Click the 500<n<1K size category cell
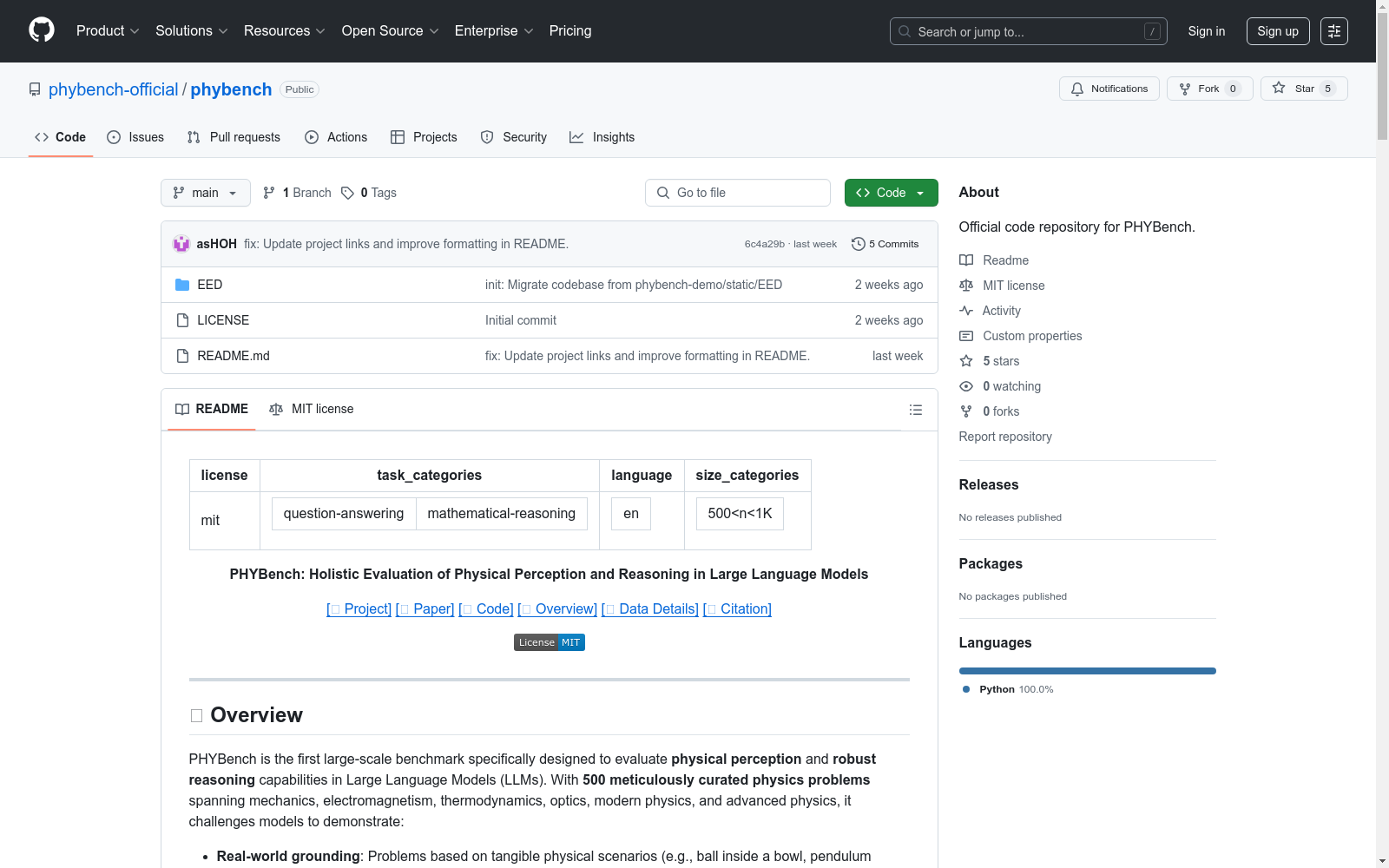Viewport: 1389px width, 868px height. [x=740, y=513]
